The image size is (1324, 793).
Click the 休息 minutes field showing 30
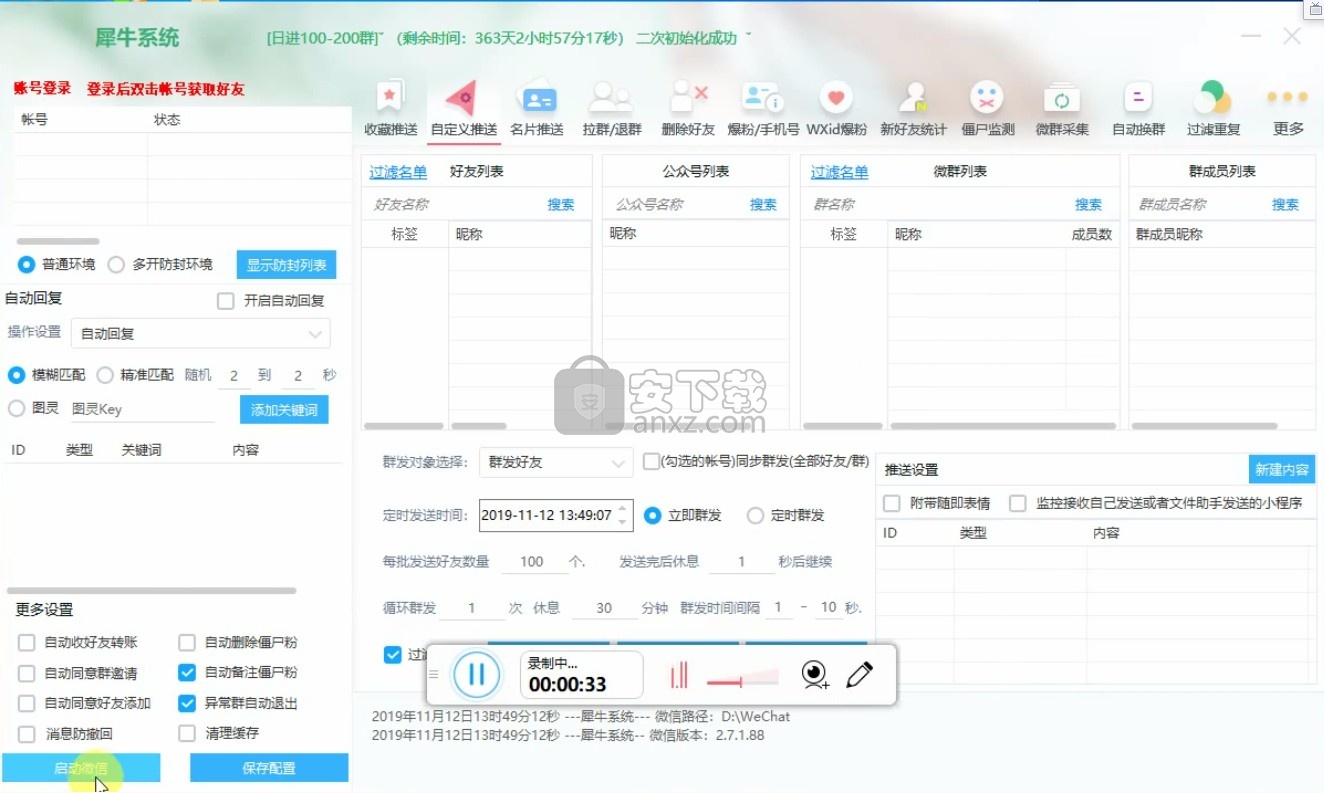click(x=604, y=608)
